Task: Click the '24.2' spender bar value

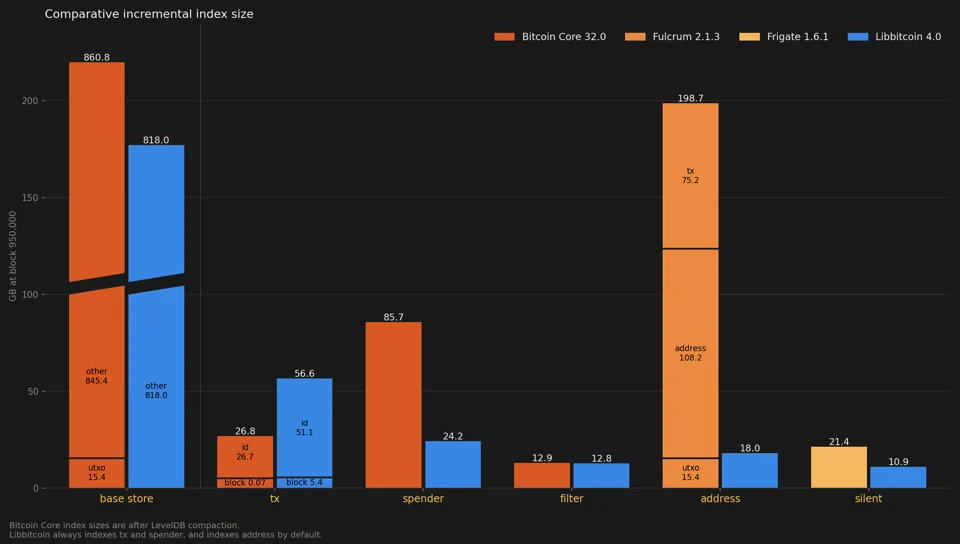Action: [453, 436]
